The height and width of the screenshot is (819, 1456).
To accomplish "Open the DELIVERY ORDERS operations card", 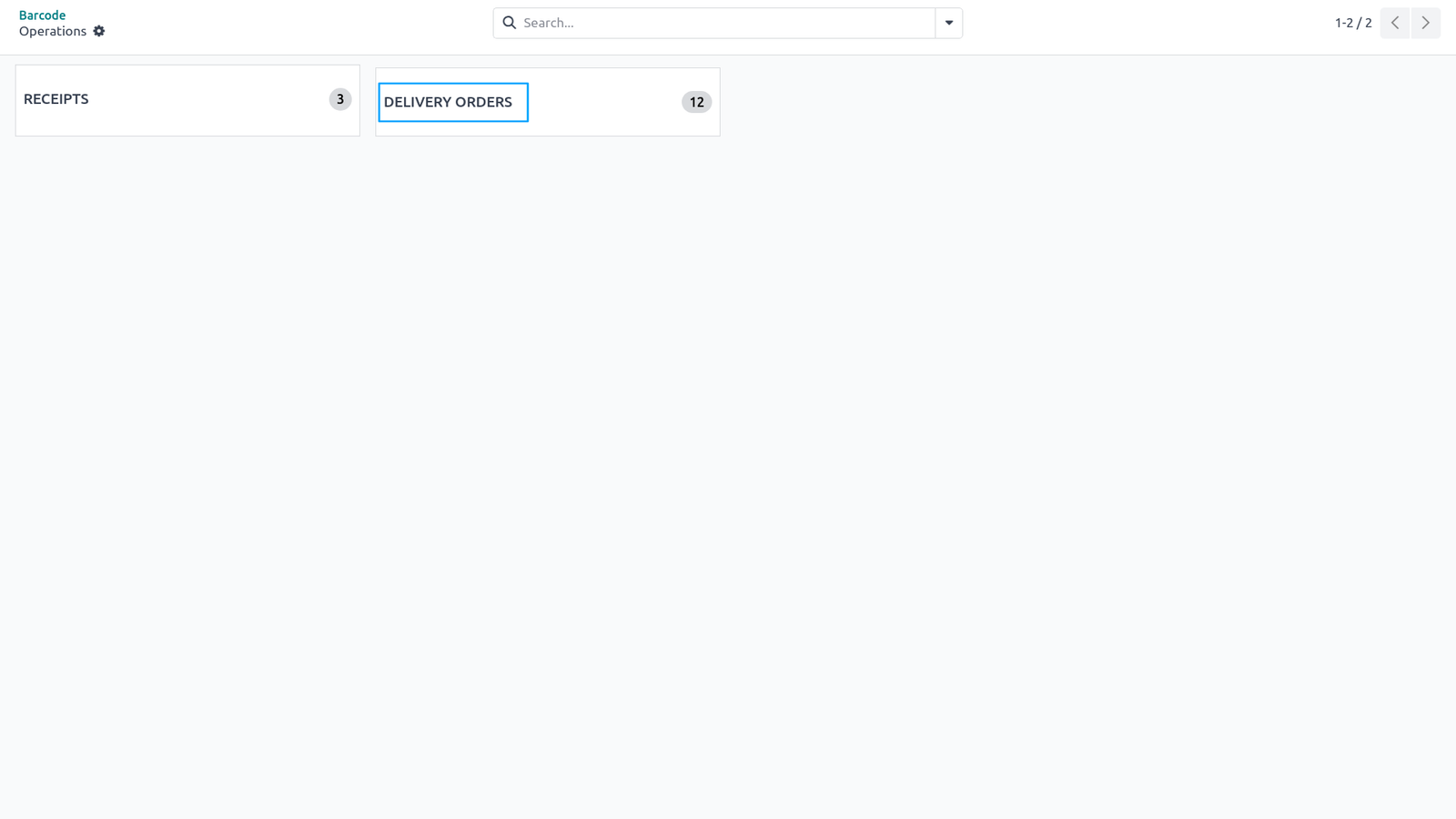I will [x=548, y=102].
